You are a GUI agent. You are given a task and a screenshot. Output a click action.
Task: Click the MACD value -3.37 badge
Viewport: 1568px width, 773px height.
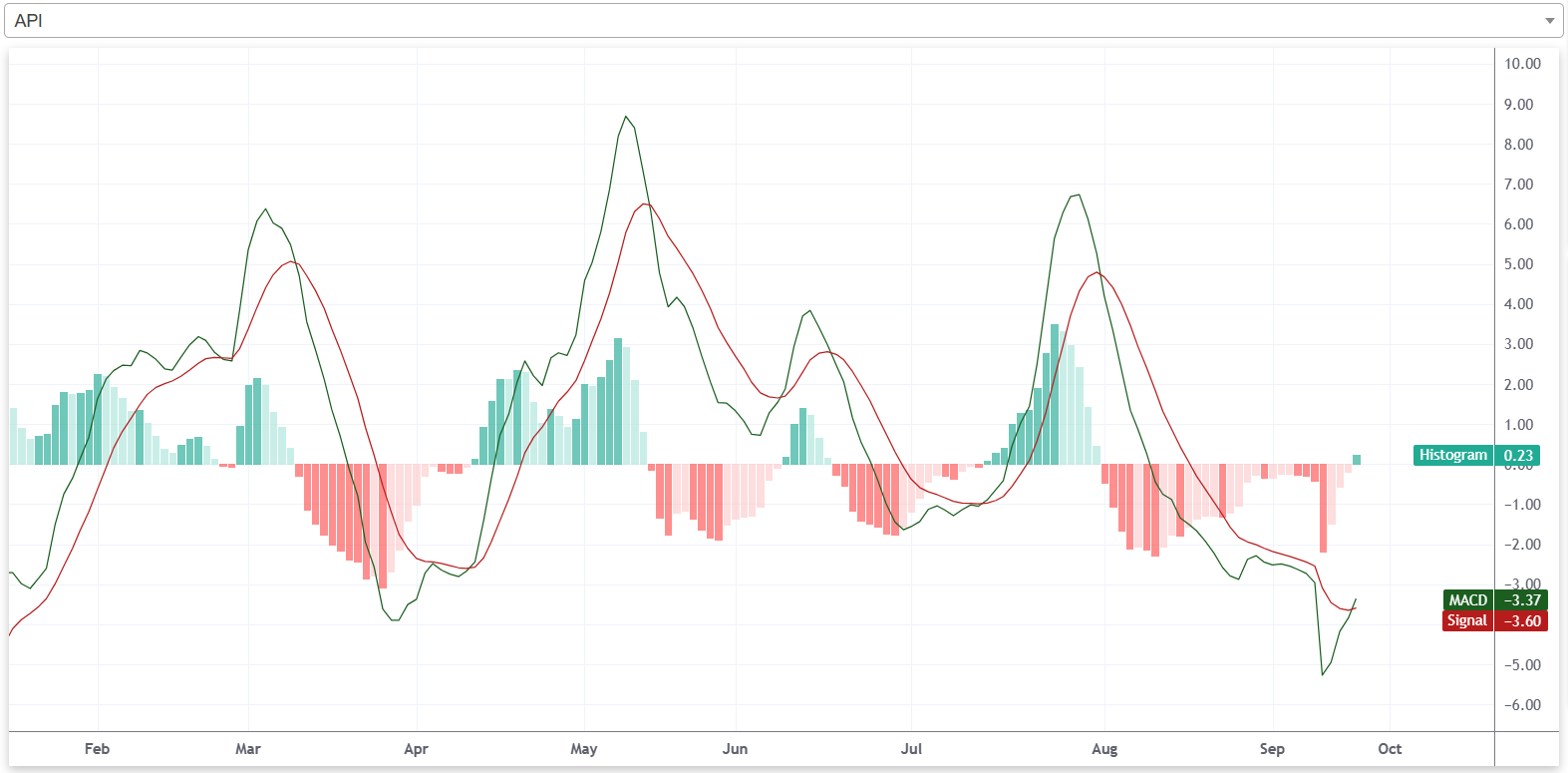1522,600
